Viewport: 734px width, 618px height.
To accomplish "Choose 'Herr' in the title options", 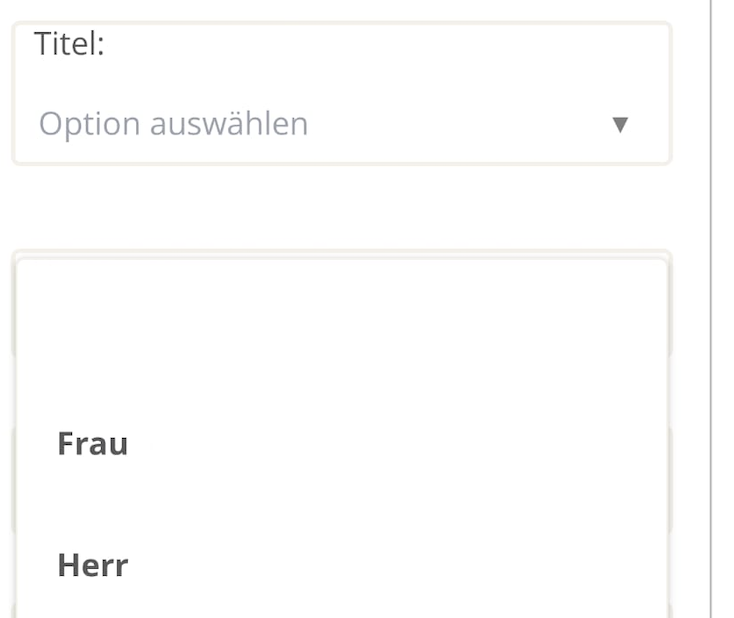I will click(93, 565).
